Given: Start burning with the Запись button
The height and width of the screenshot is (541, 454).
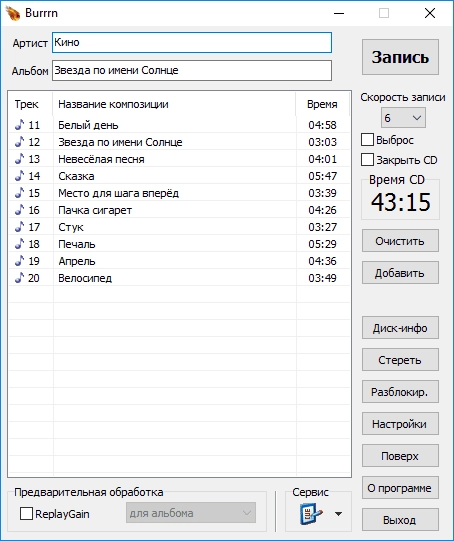Looking at the screenshot, I should coord(400,57).
